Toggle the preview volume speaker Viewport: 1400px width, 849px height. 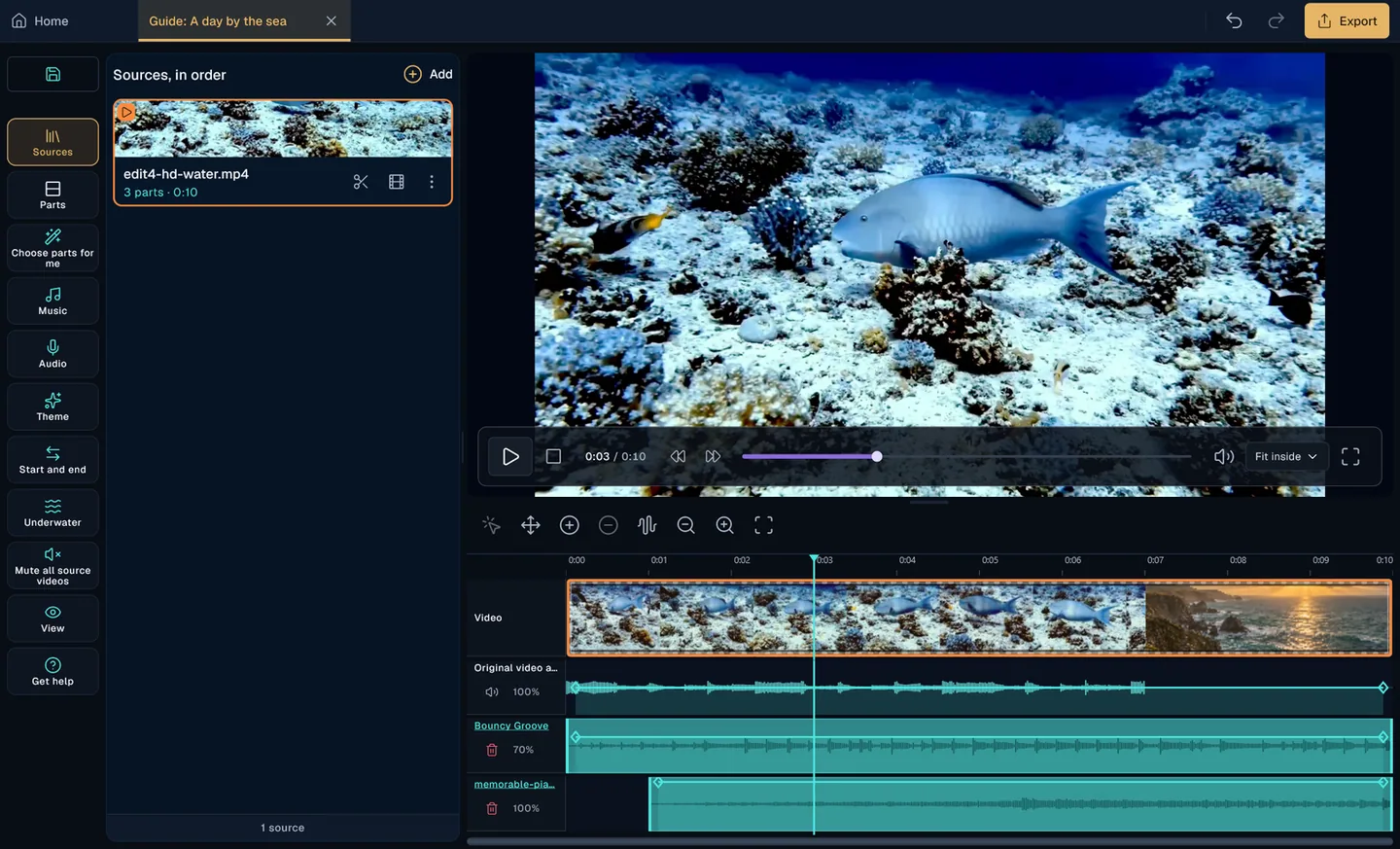tap(1224, 456)
